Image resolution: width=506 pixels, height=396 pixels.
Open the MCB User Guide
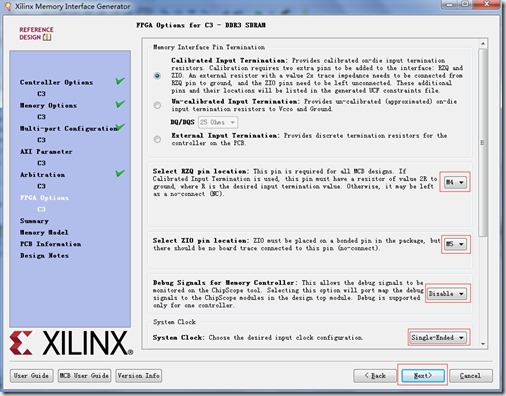(x=84, y=376)
